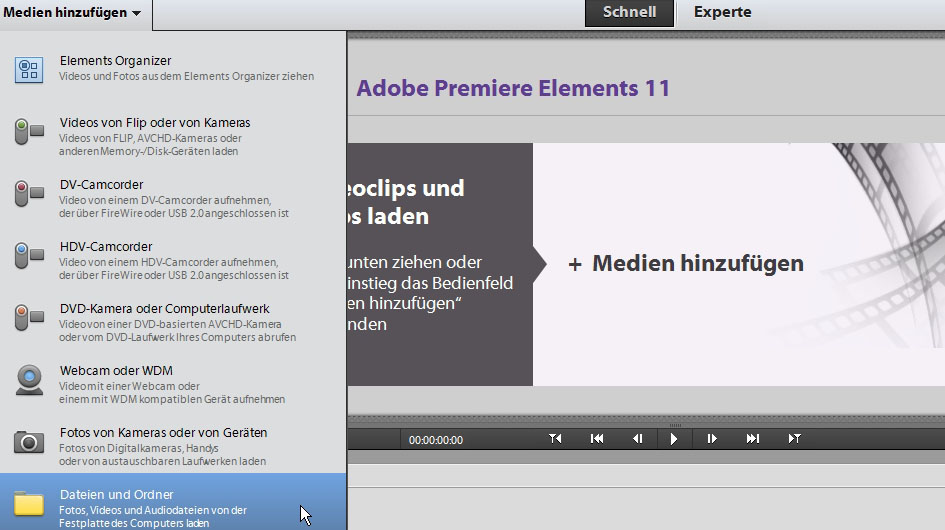Go to previous edit point

555,439
